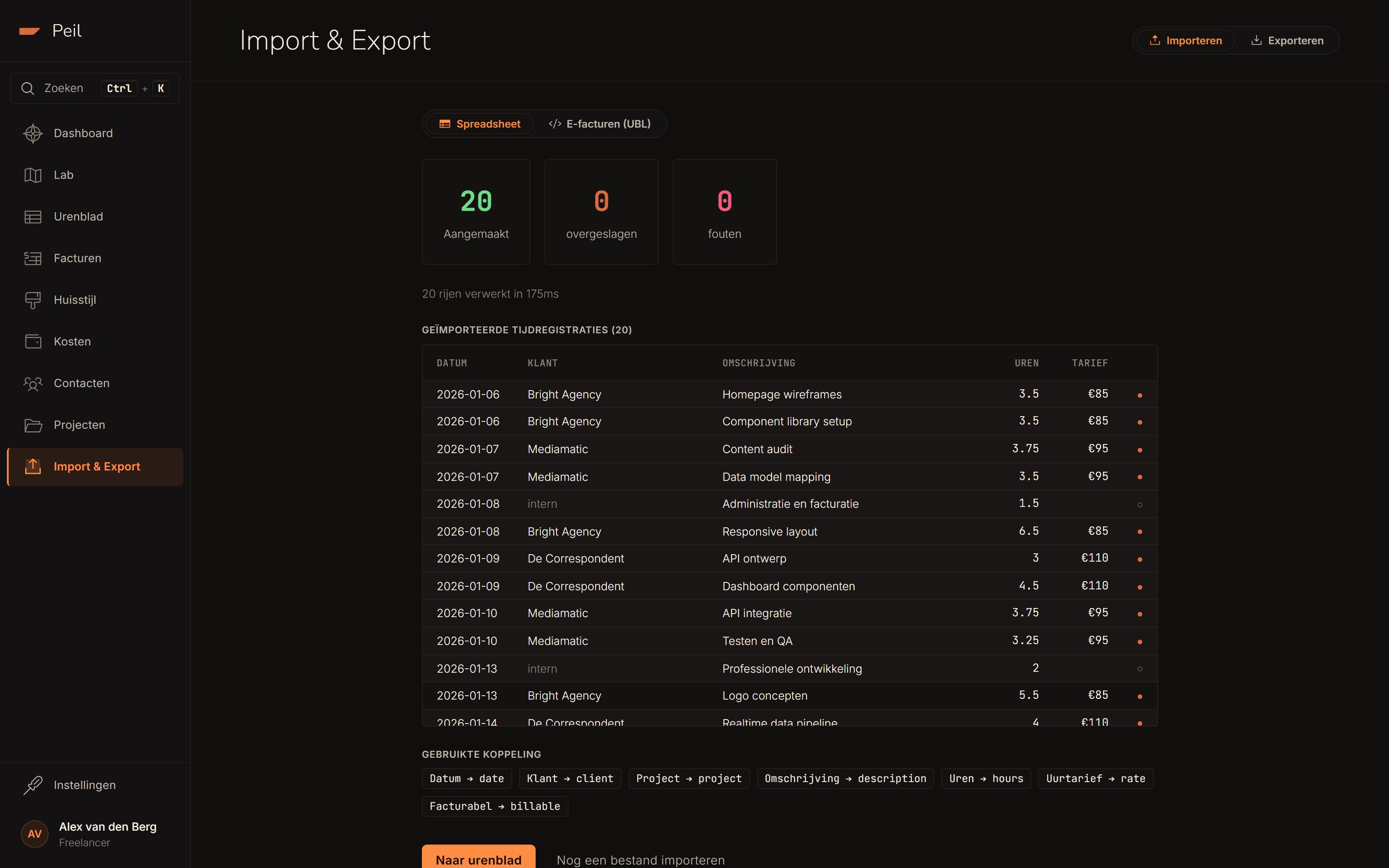The width and height of the screenshot is (1389, 868).
Task: Click the fouten count
Action: [724, 201]
